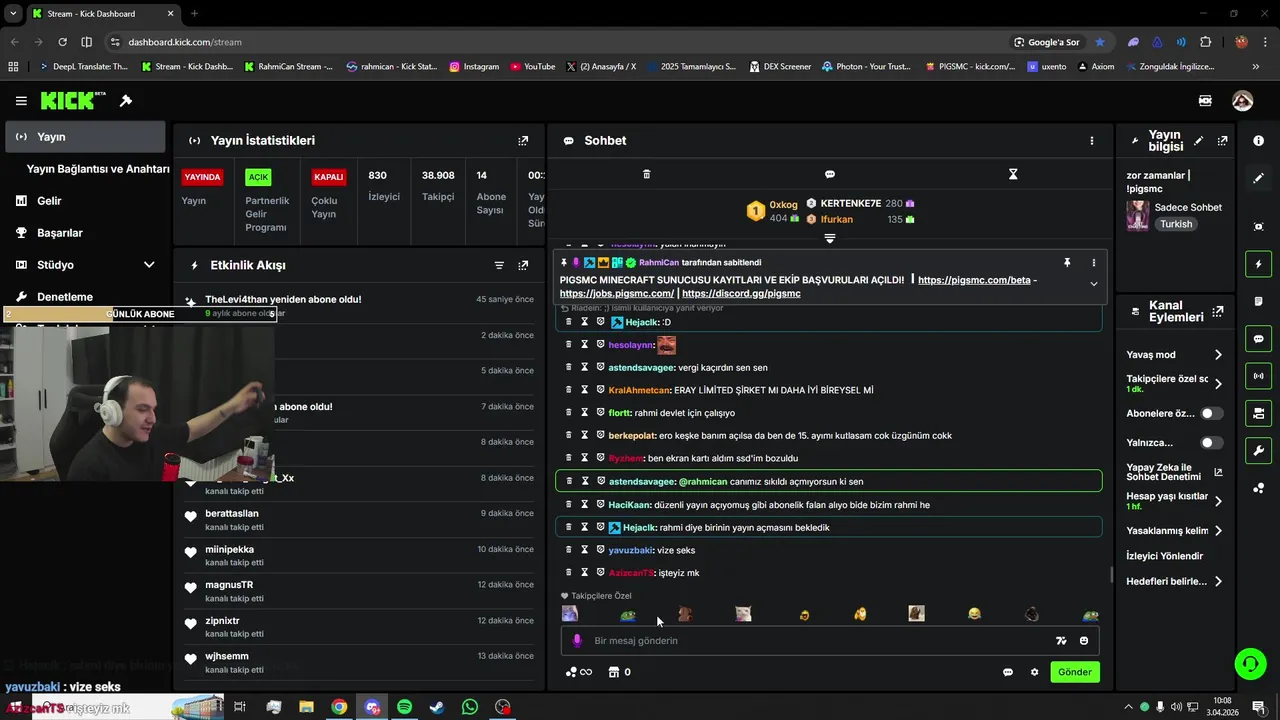Screen dimensions: 1280x720
Task: Click the shop icon showing 0
Action: pyautogui.click(x=619, y=672)
